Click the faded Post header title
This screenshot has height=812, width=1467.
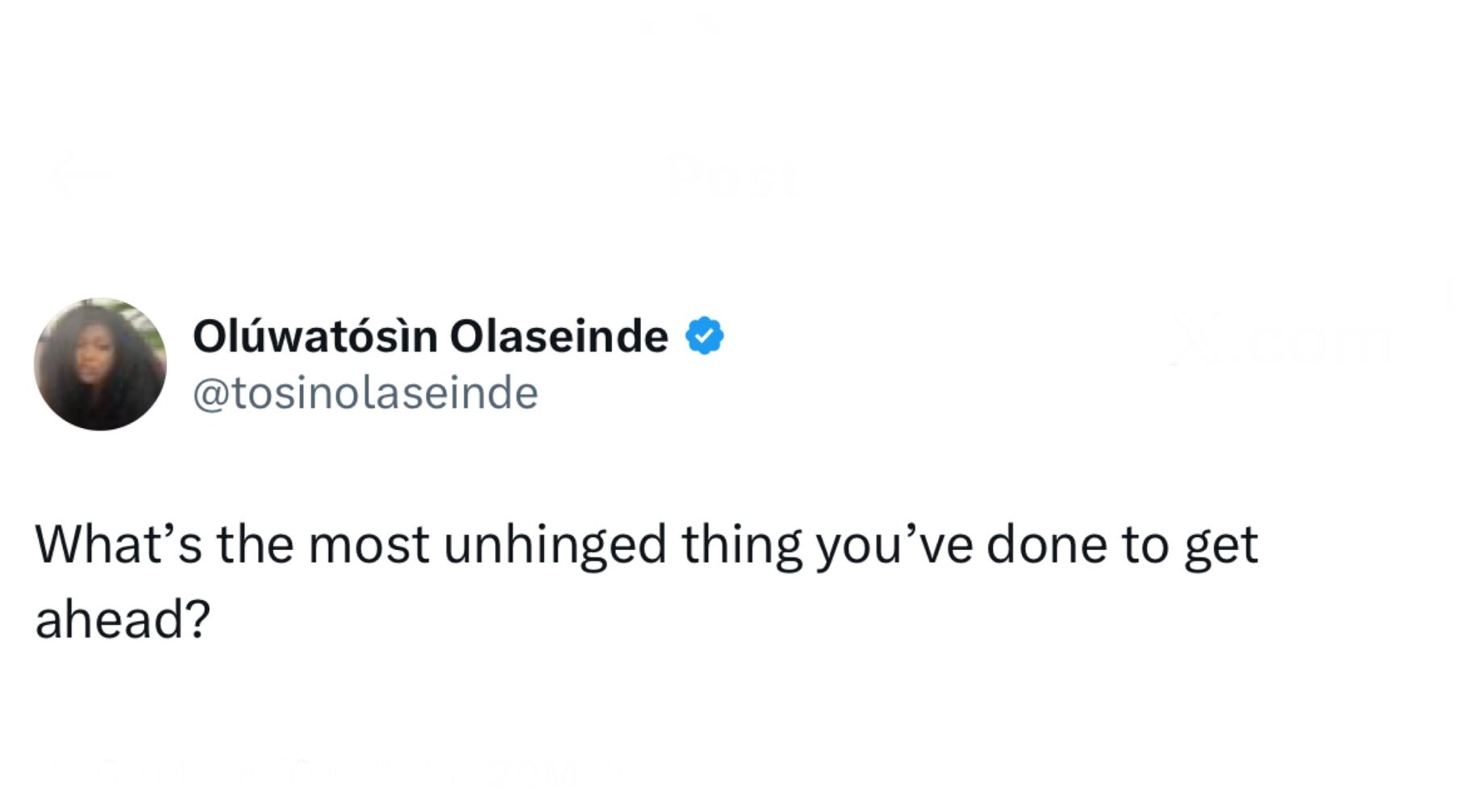click(x=734, y=177)
